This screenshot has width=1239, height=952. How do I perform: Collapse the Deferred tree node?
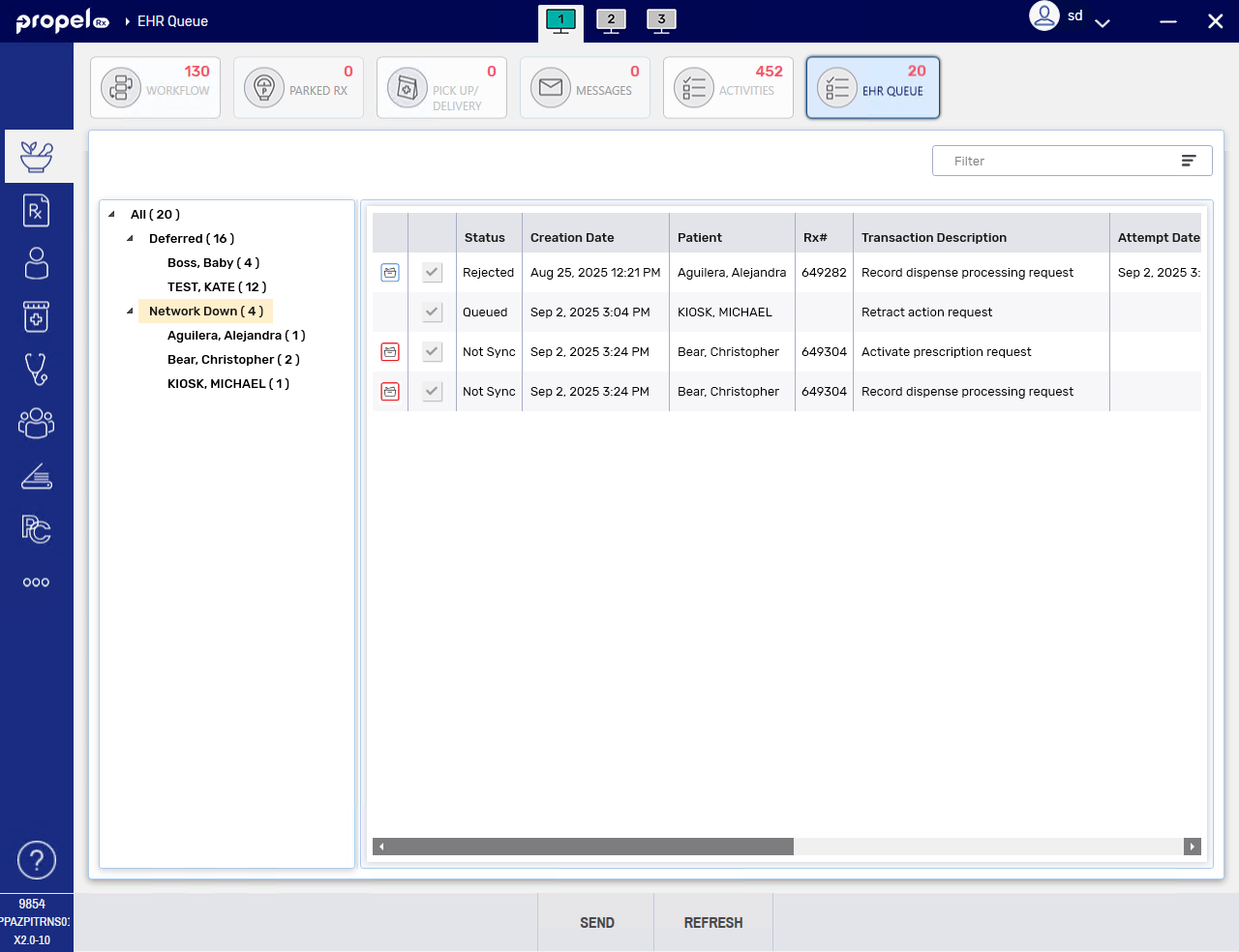130,239
